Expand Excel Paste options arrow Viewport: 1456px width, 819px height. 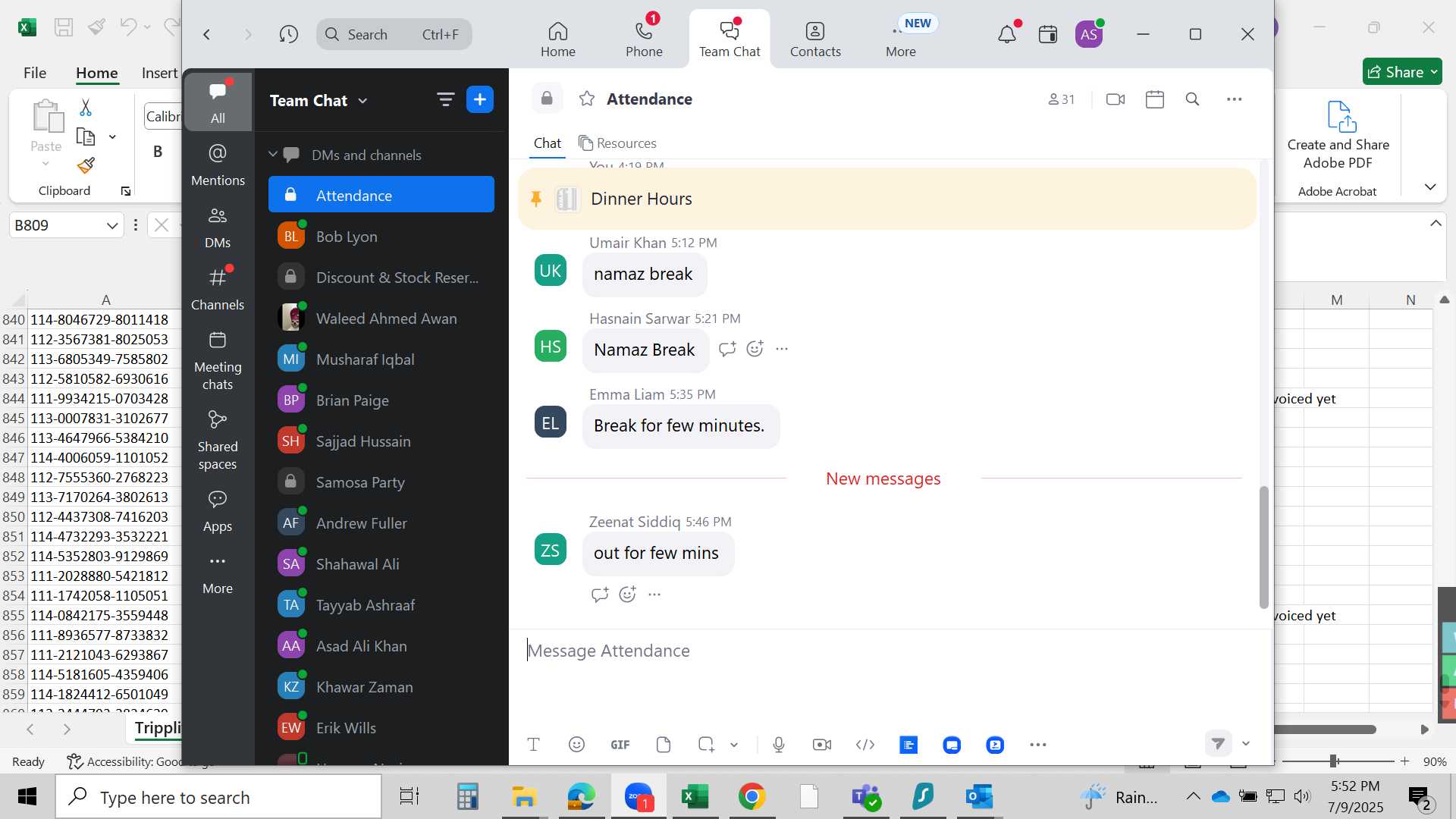[x=45, y=164]
